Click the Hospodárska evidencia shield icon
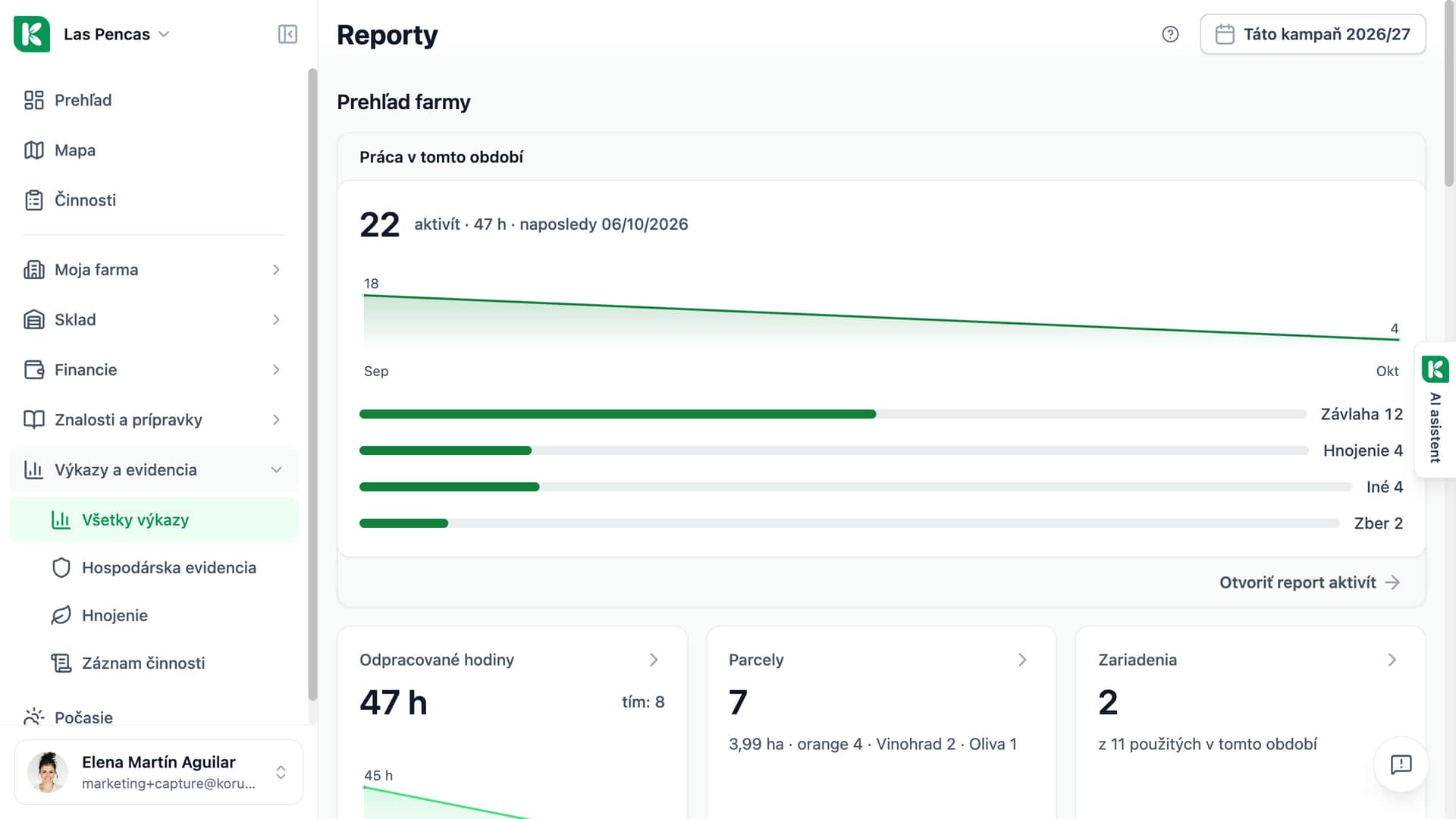This screenshot has width=1456, height=819. (61, 568)
